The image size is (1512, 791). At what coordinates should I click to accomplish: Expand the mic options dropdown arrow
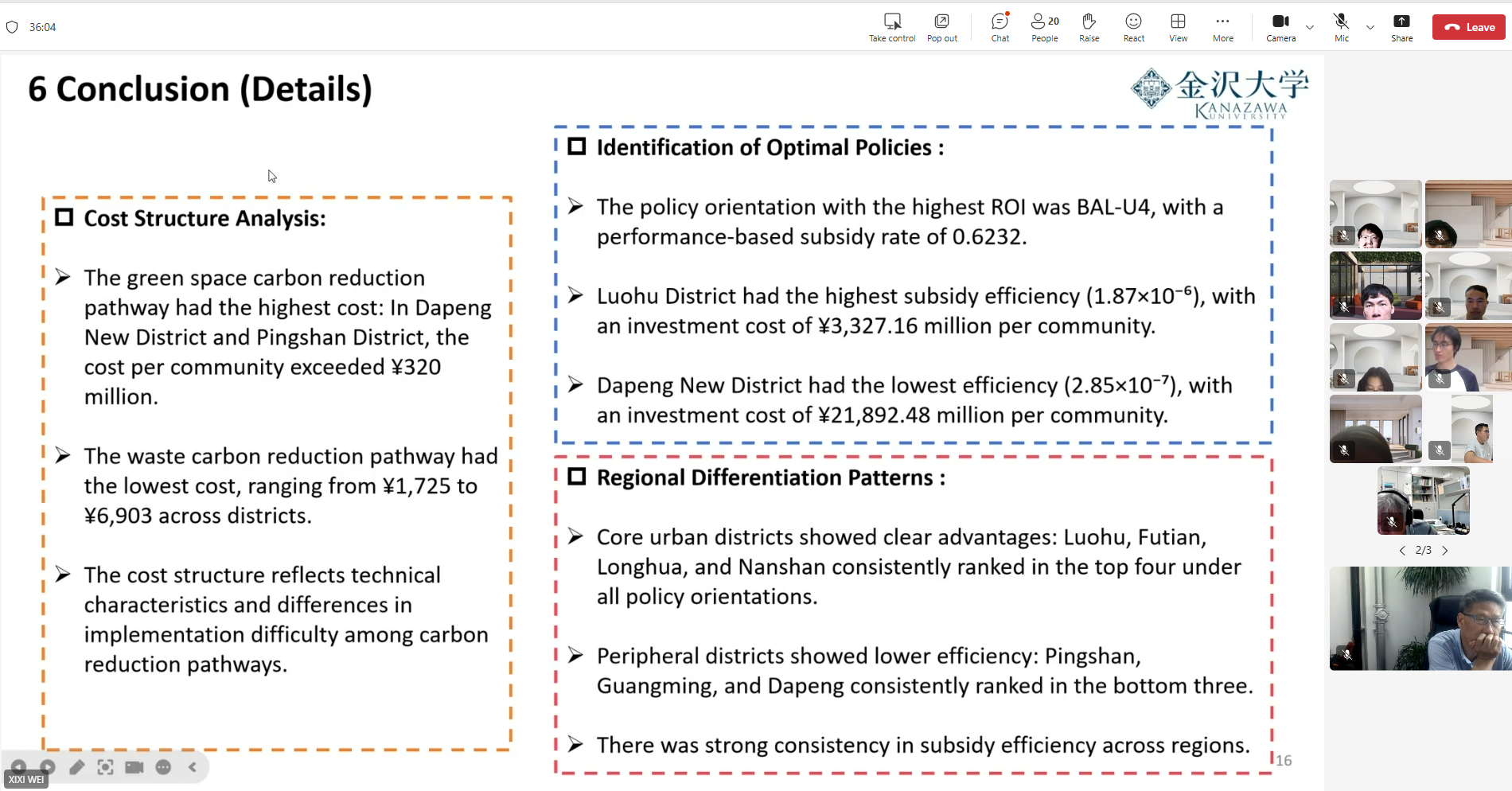pyautogui.click(x=1370, y=27)
